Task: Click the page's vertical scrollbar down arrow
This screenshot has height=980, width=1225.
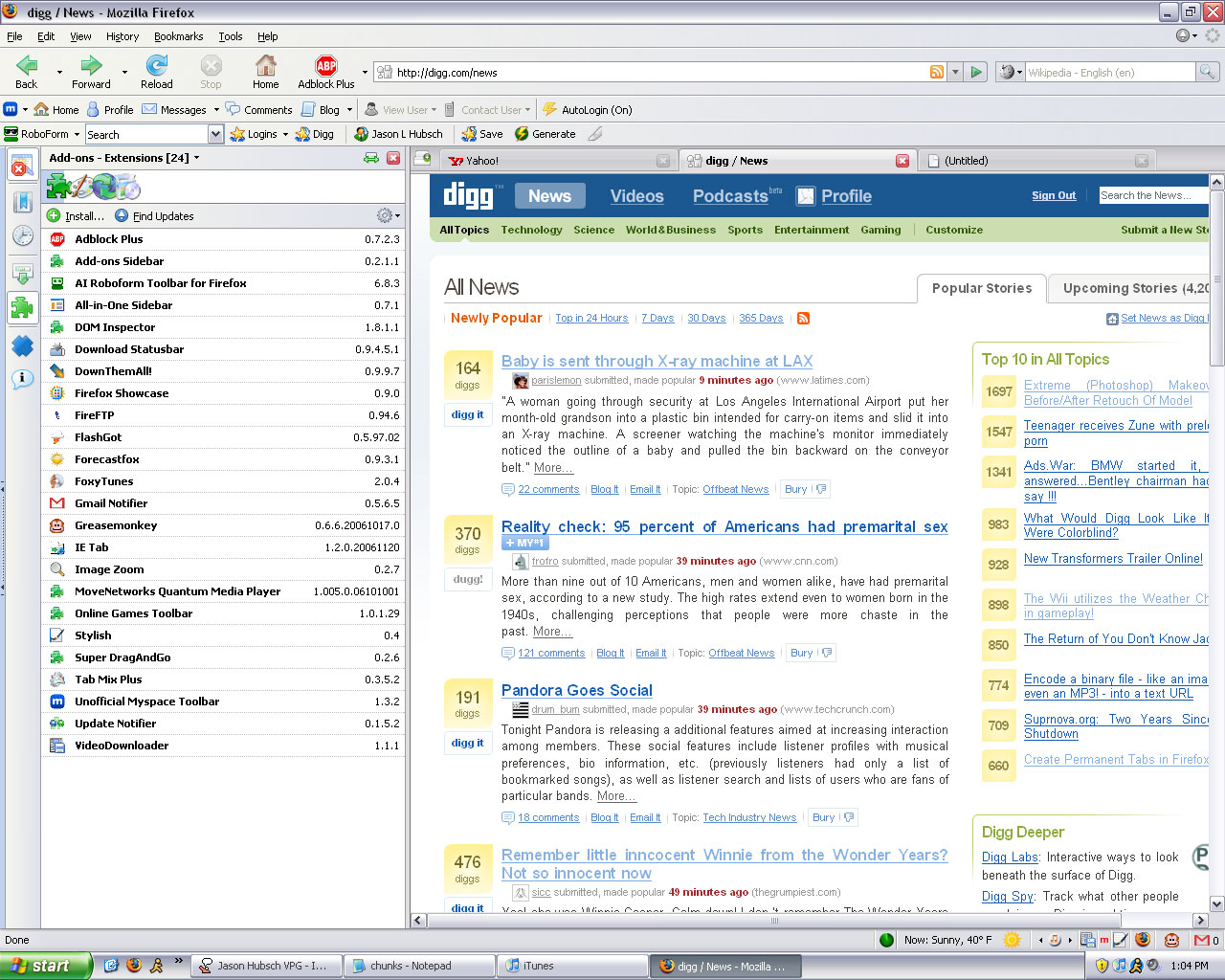Action: tap(1216, 902)
